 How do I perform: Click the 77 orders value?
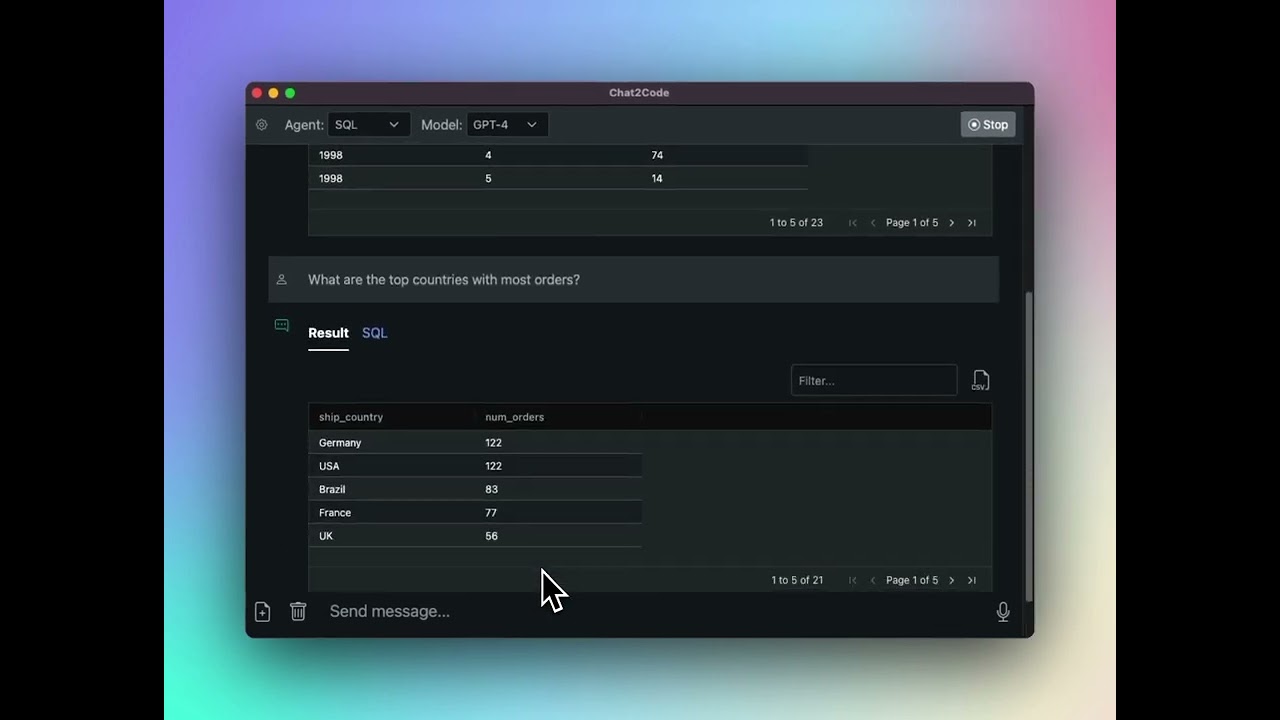491,513
